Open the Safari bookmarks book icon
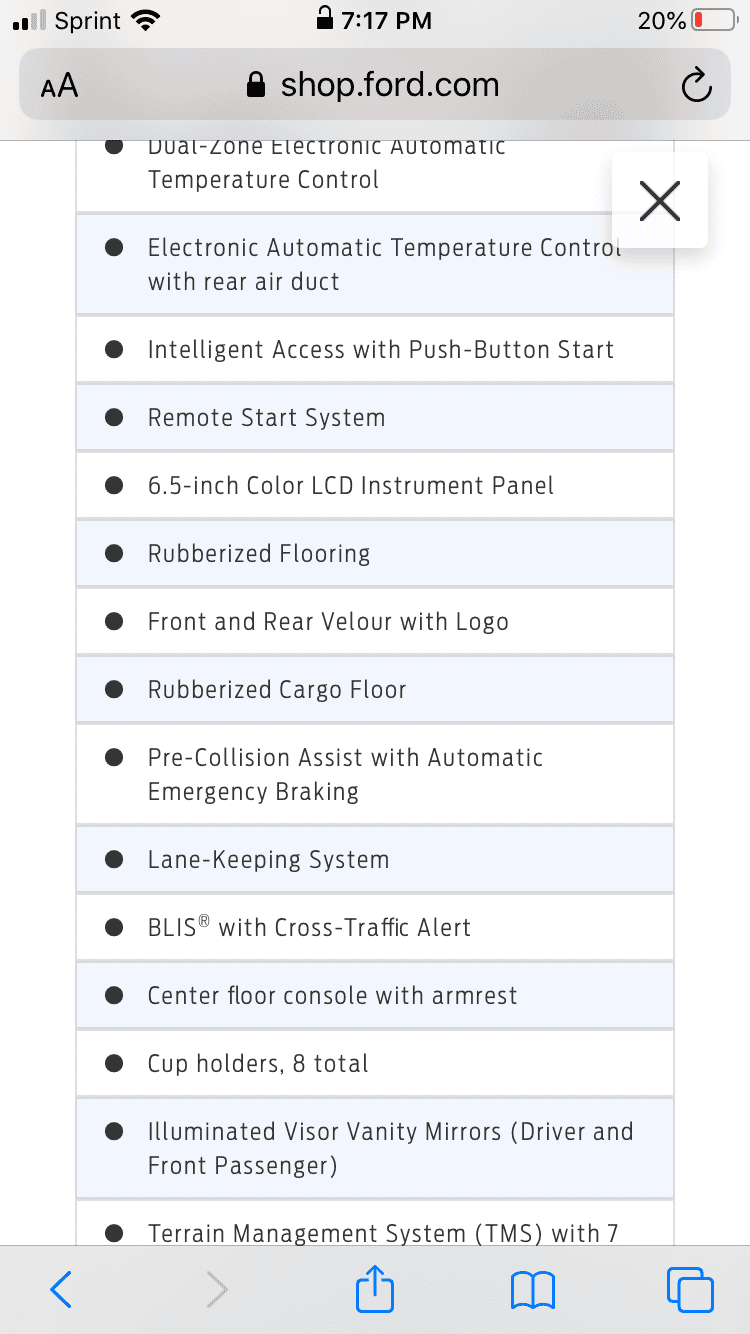Viewport: 750px width, 1334px height. (x=532, y=1290)
